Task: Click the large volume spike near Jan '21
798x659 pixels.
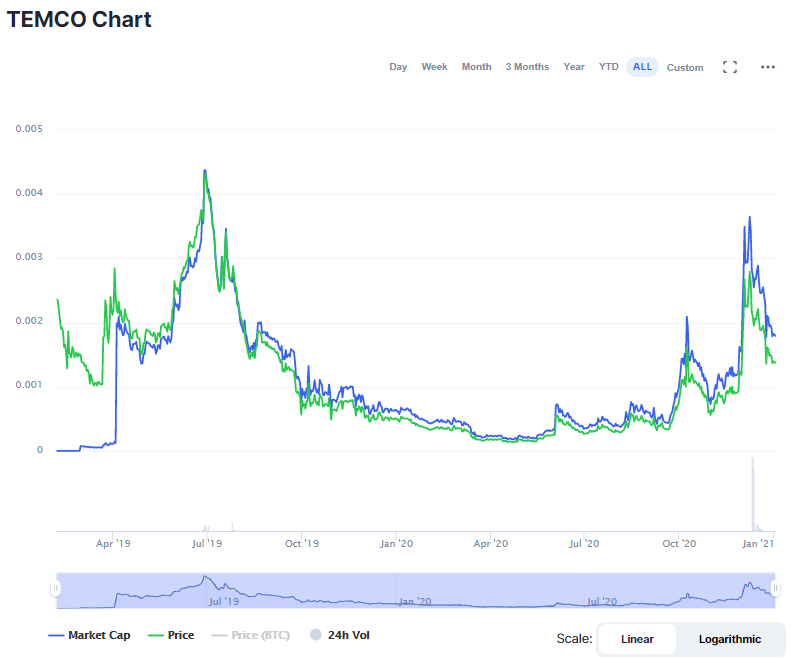Action: coord(753,494)
